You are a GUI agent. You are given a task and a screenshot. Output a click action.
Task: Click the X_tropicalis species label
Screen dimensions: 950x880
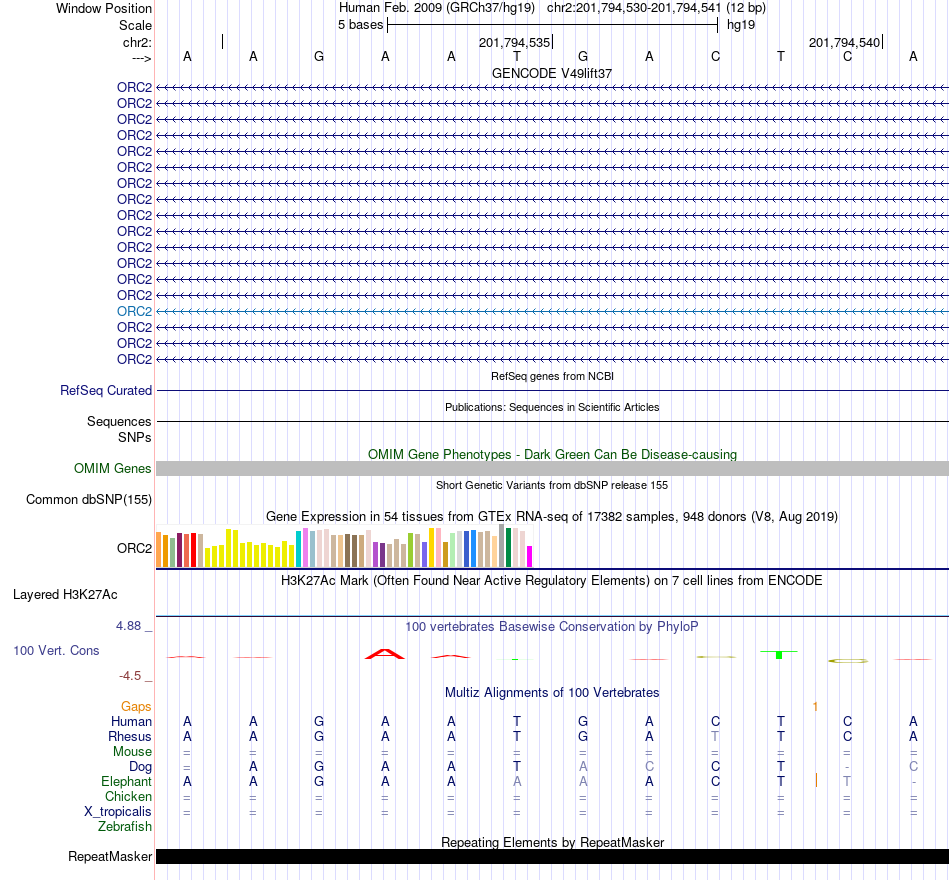(118, 812)
